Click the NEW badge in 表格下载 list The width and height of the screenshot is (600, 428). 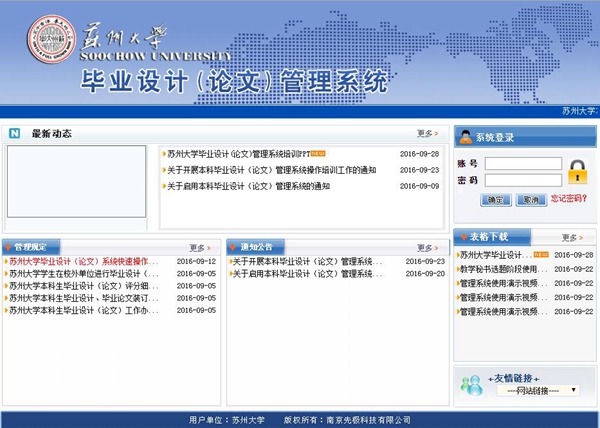[x=541, y=254]
